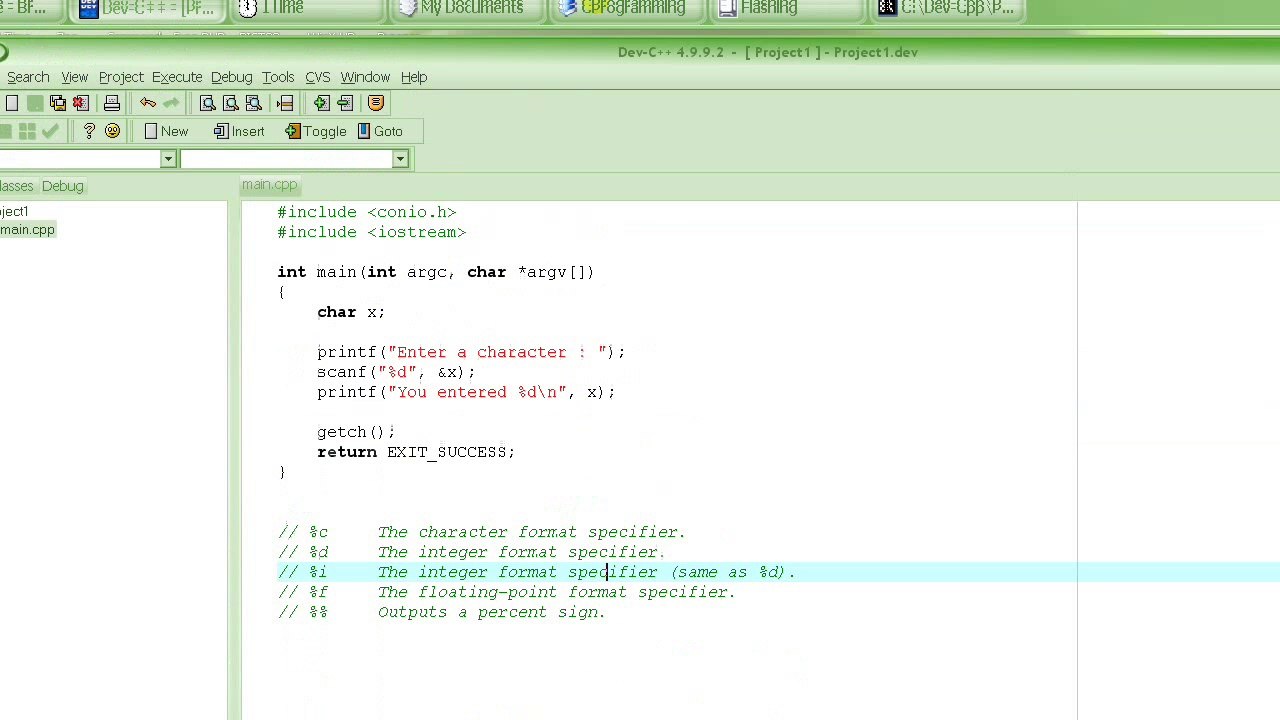Click the 'You entered %d\n' printf line

click(x=466, y=392)
